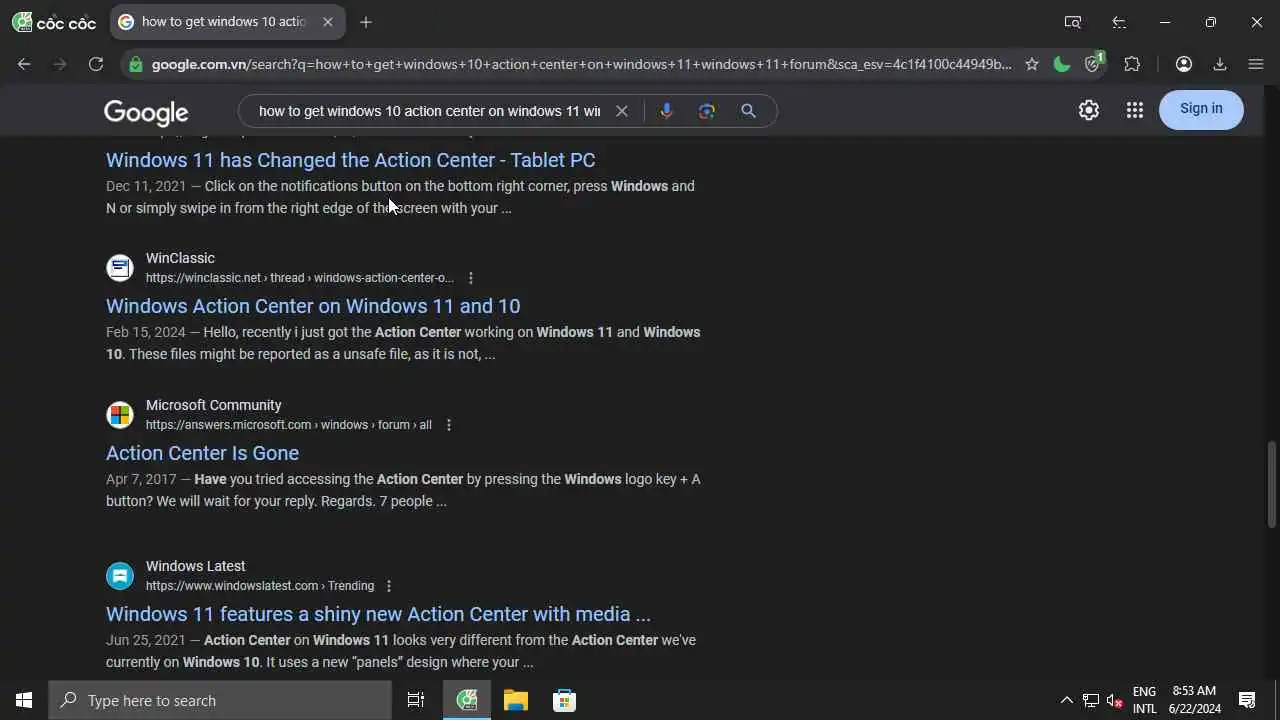Click the Cốc Cốc browser logo

coord(54,22)
